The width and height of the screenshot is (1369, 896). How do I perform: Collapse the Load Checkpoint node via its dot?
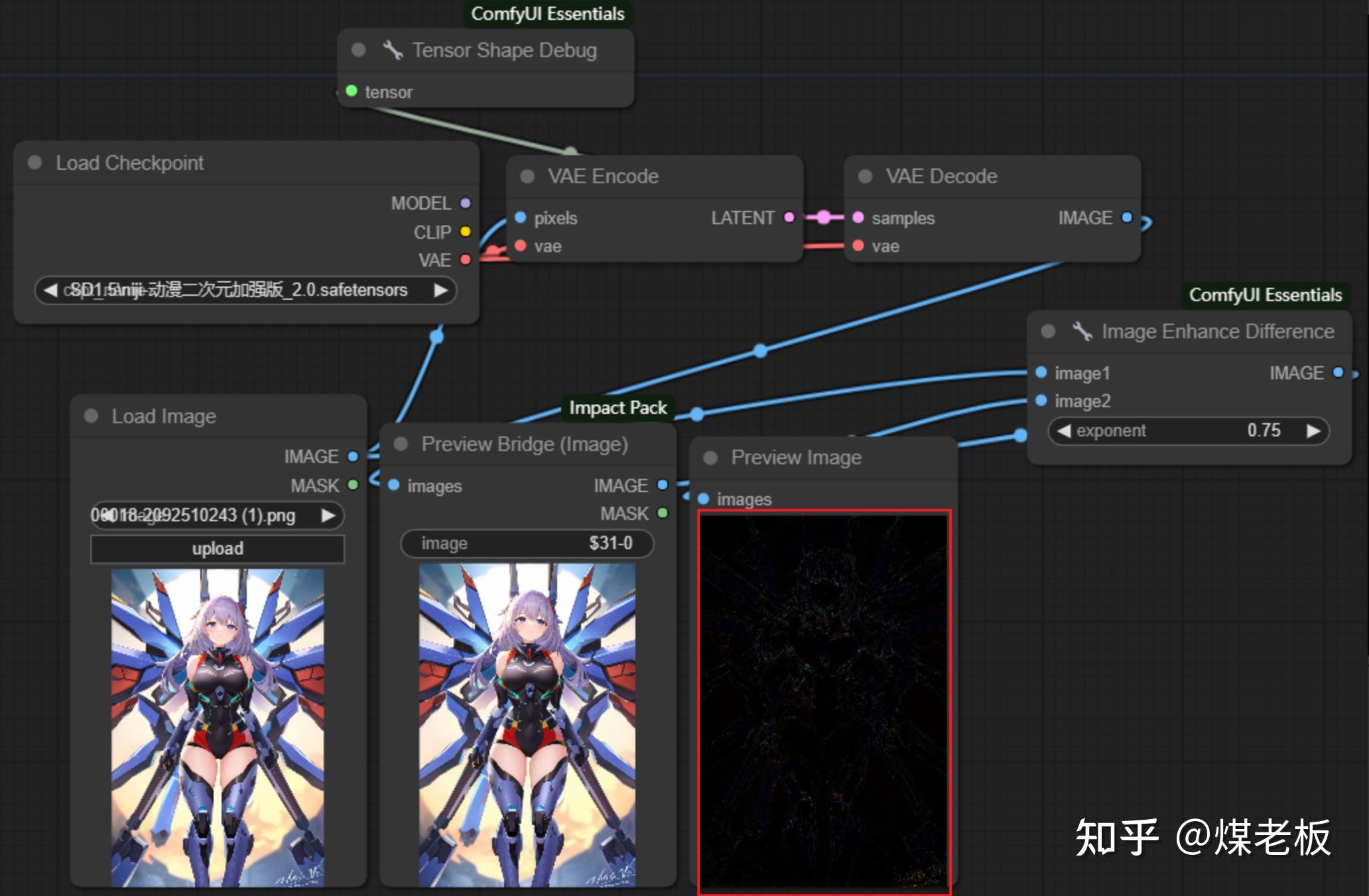35,162
